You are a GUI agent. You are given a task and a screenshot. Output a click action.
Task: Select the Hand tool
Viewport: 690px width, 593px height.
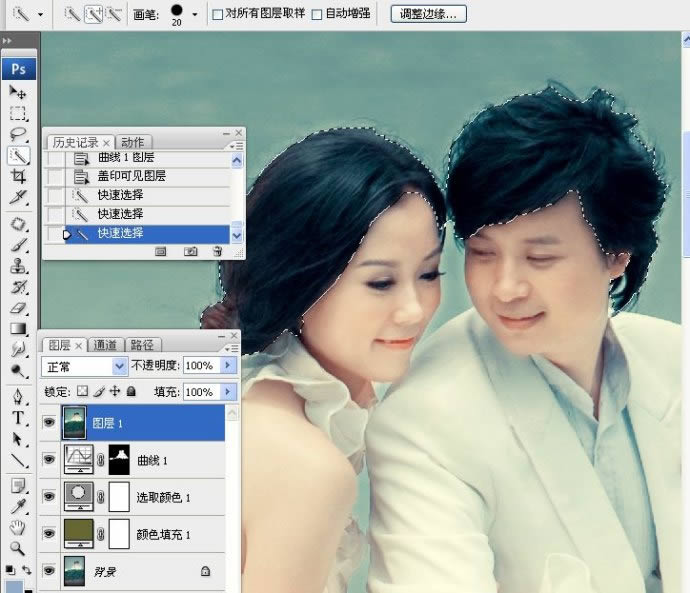pyautogui.click(x=18, y=528)
